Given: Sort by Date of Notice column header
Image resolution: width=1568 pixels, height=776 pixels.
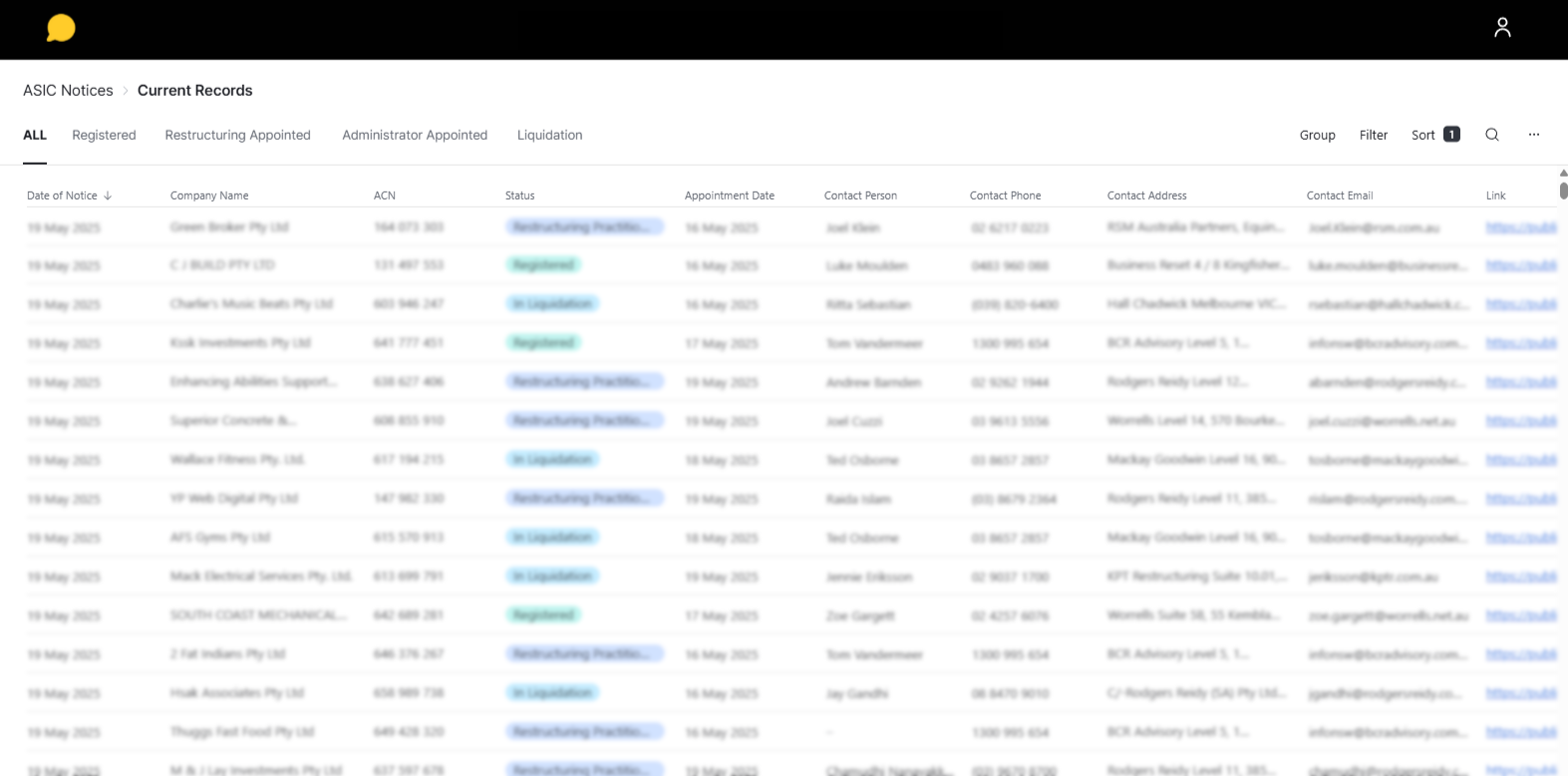Looking at the screenshot, I should pos(62,195).
